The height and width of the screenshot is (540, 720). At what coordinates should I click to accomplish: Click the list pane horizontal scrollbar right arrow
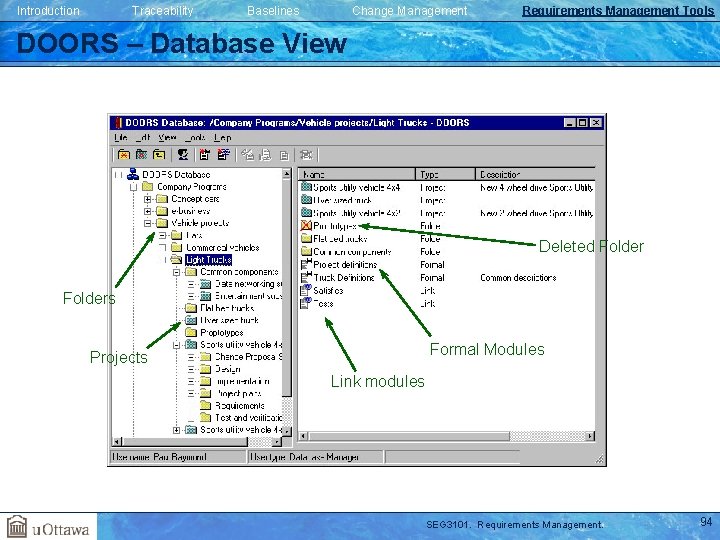591,436
